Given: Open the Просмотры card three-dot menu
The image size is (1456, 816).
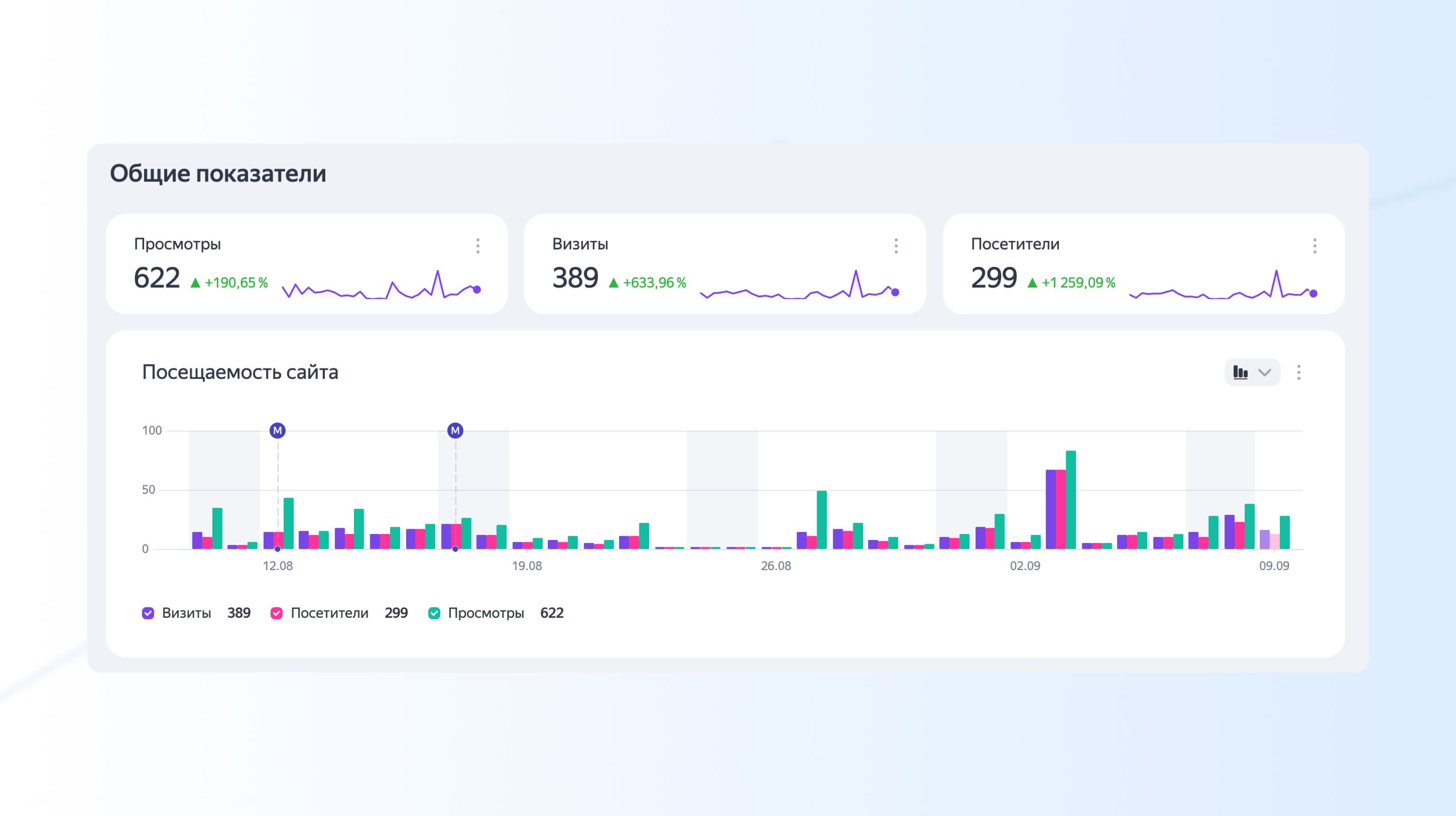Looking at the screenshot, I should (x=477, y=246).
